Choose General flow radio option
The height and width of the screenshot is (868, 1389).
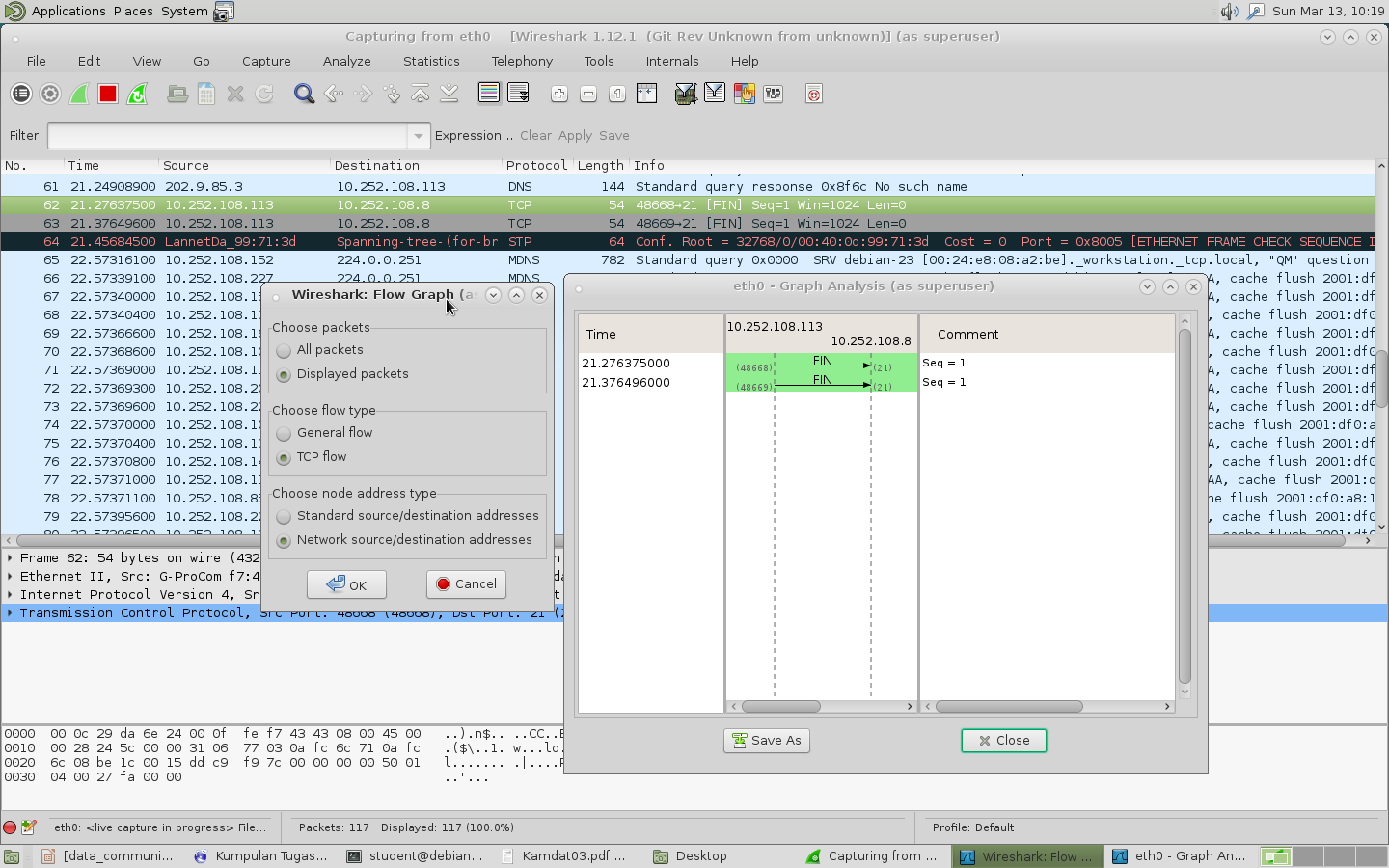pyautogui.click(x=284, y=433)
